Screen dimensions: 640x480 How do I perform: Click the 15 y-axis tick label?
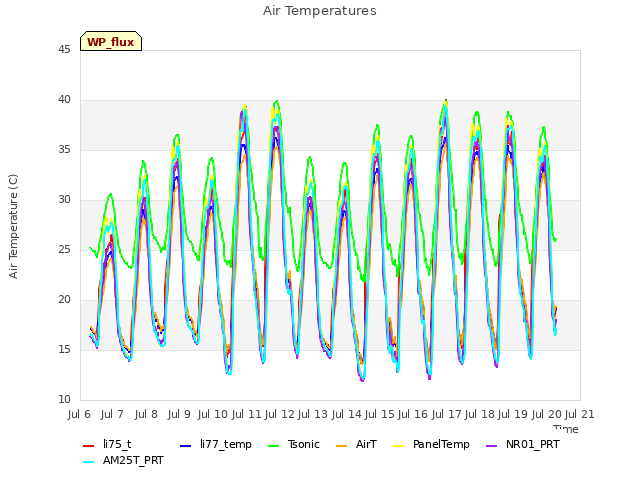click(64, 350)
